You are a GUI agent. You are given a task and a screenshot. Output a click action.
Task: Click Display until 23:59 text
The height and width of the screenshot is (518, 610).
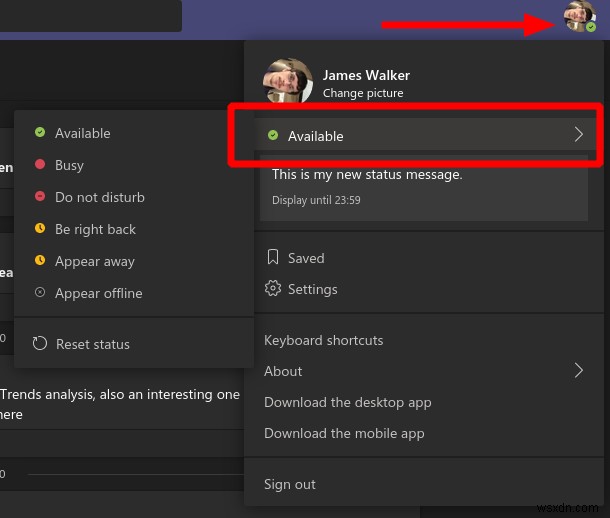tap(316, 200)
